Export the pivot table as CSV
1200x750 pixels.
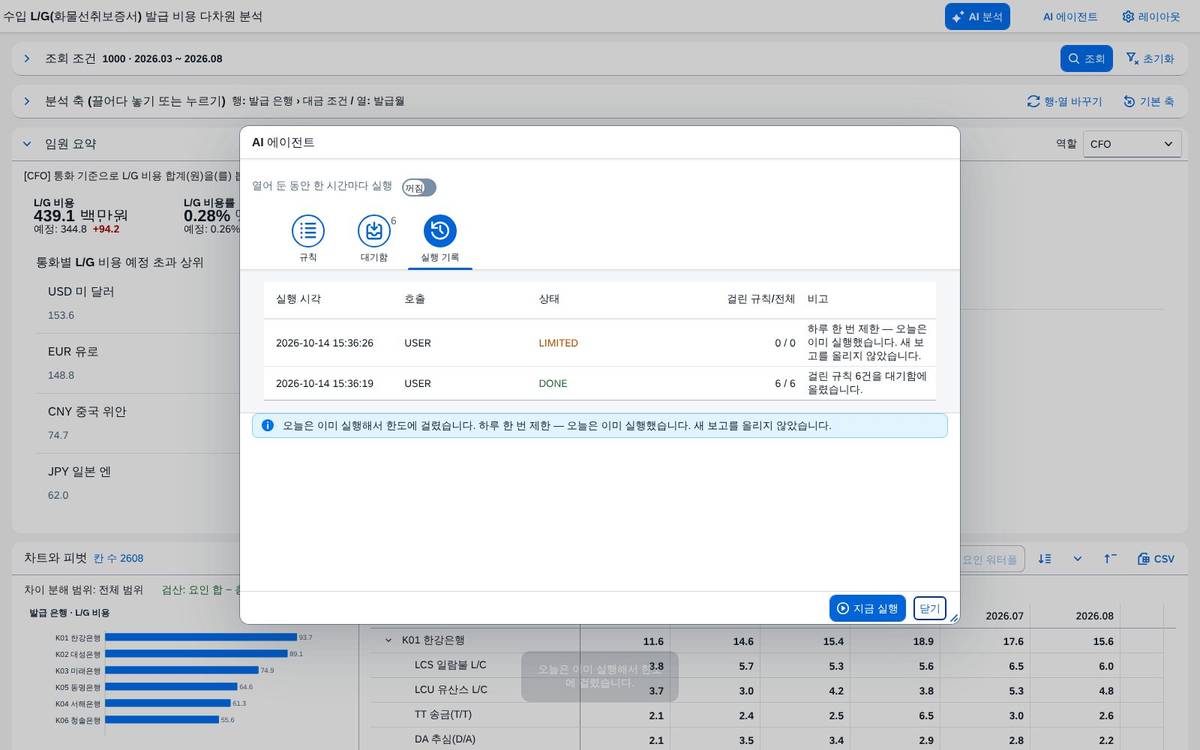pyautogui.click(x=1156, y=559)
